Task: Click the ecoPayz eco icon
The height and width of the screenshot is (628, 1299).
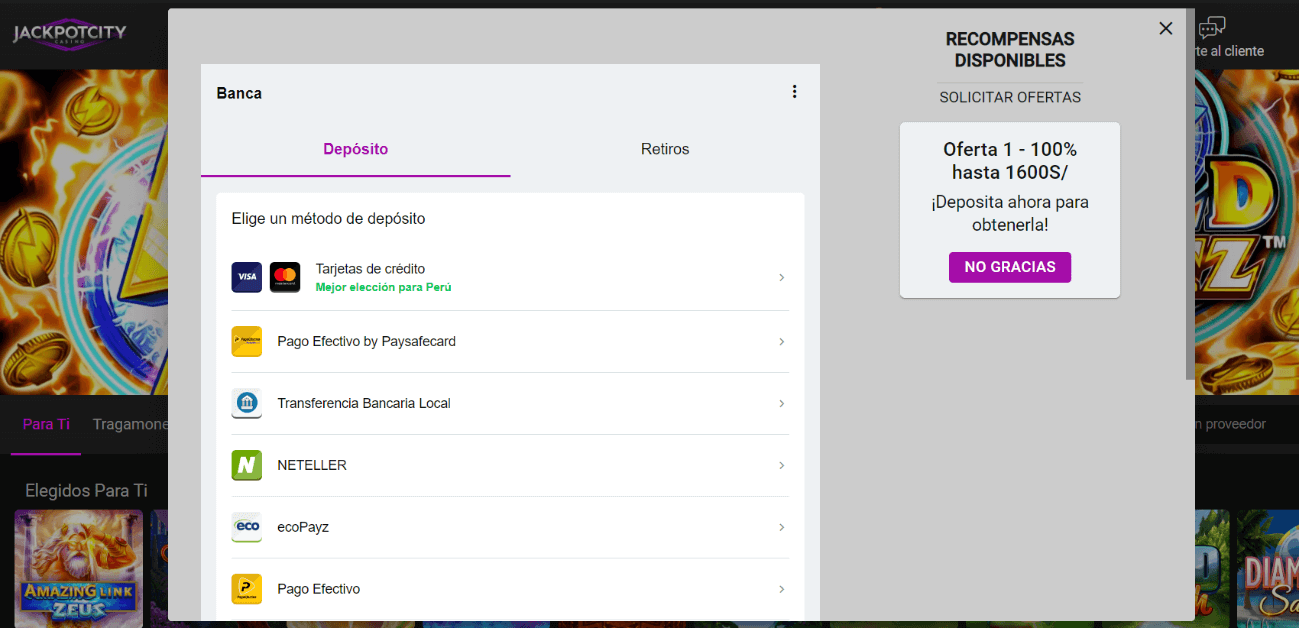Action: (246, 527)
